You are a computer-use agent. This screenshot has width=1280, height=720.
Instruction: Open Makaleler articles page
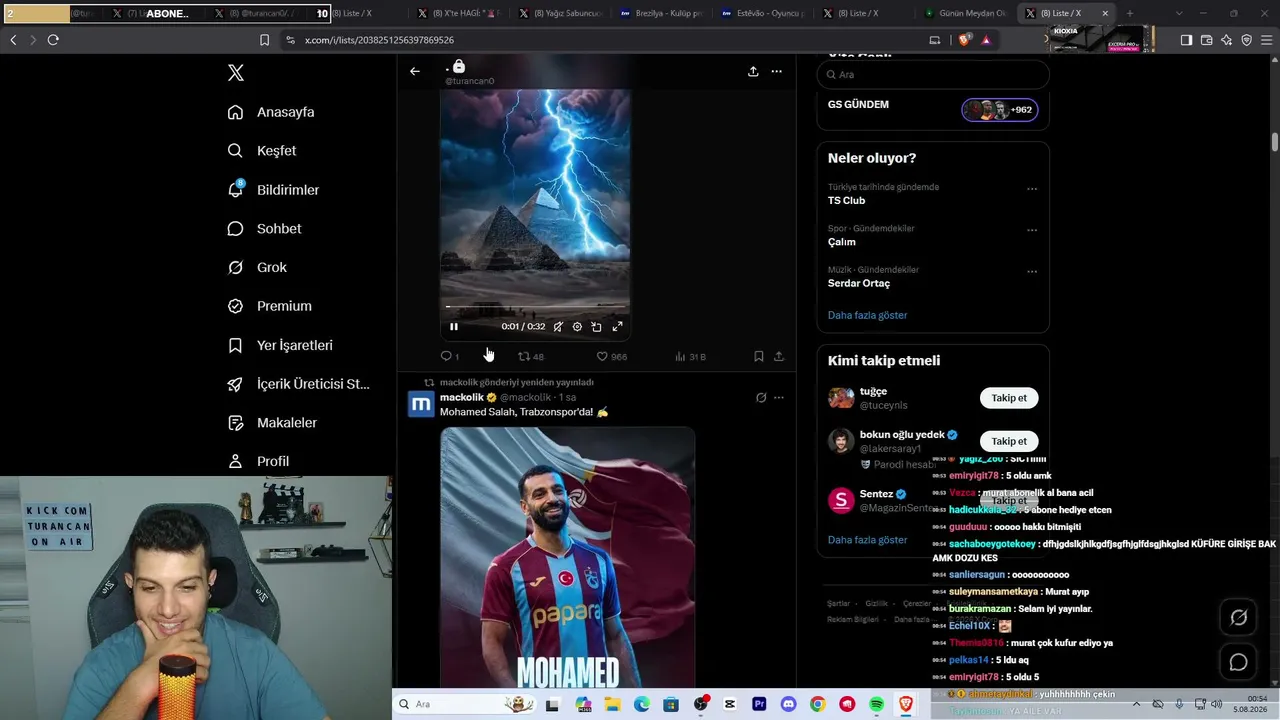click(272, 423)
